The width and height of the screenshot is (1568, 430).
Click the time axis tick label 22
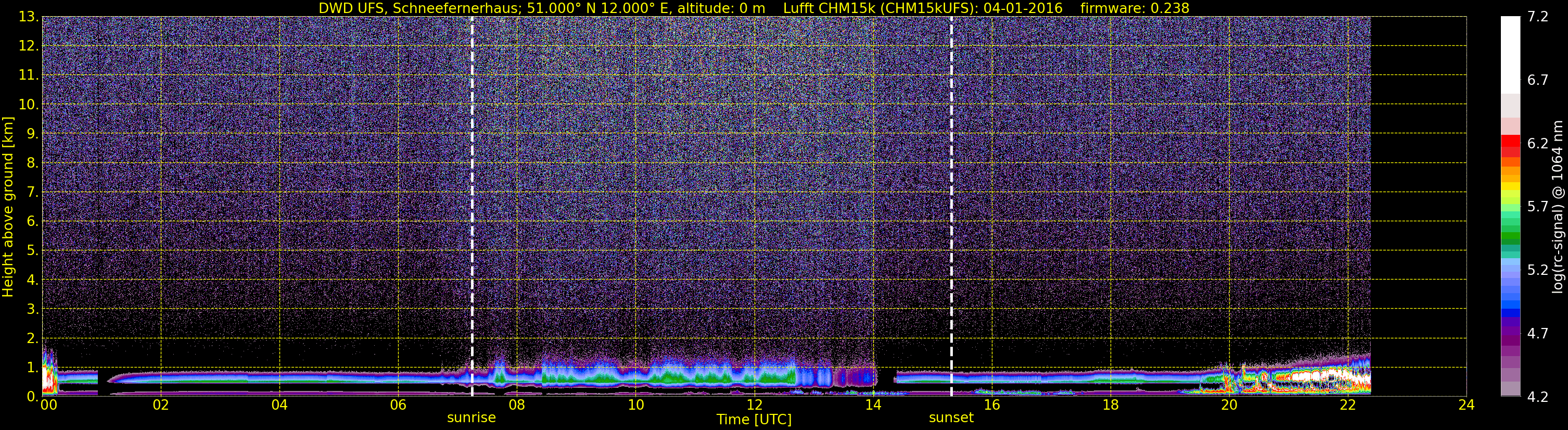(1348, 405)
